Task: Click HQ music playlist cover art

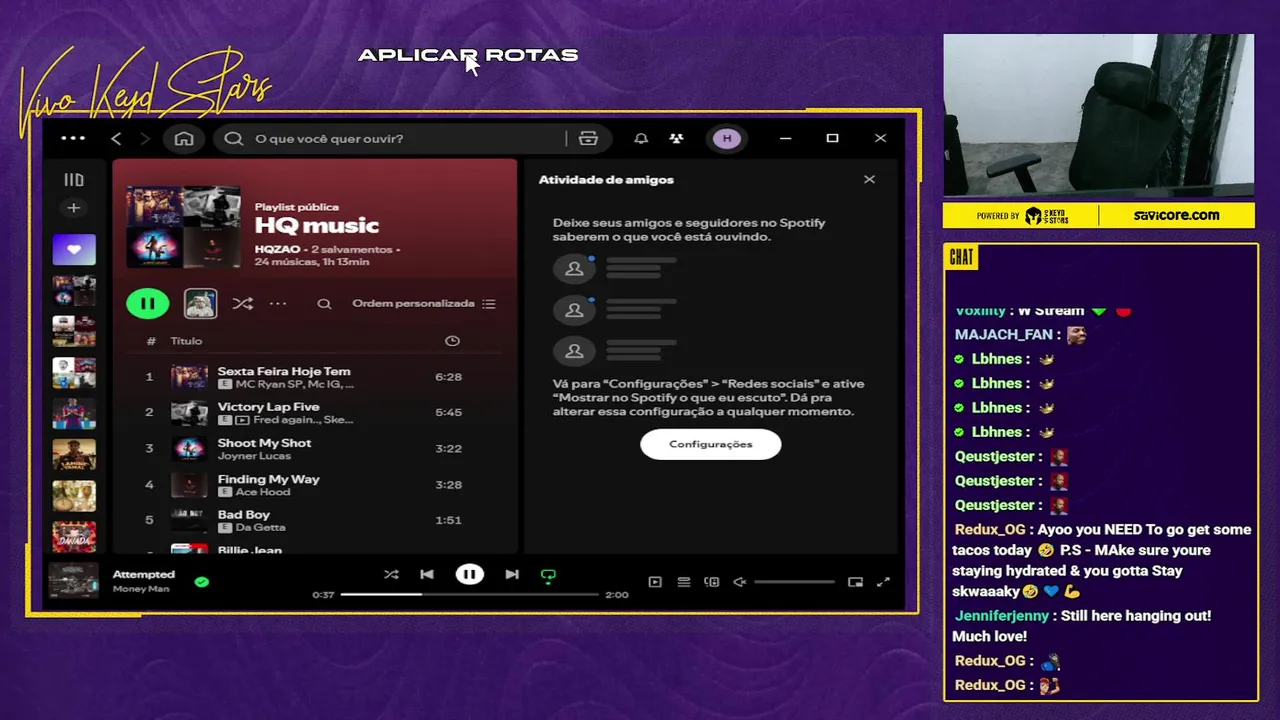Action: point(184,227)
